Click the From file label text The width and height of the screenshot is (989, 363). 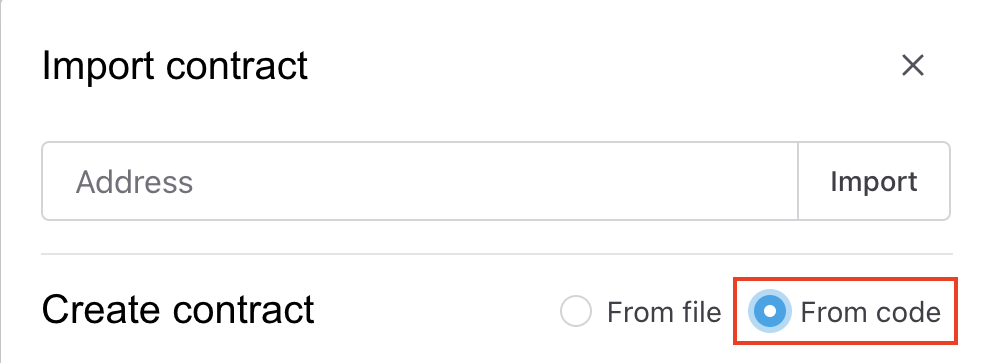click(664, 312)
